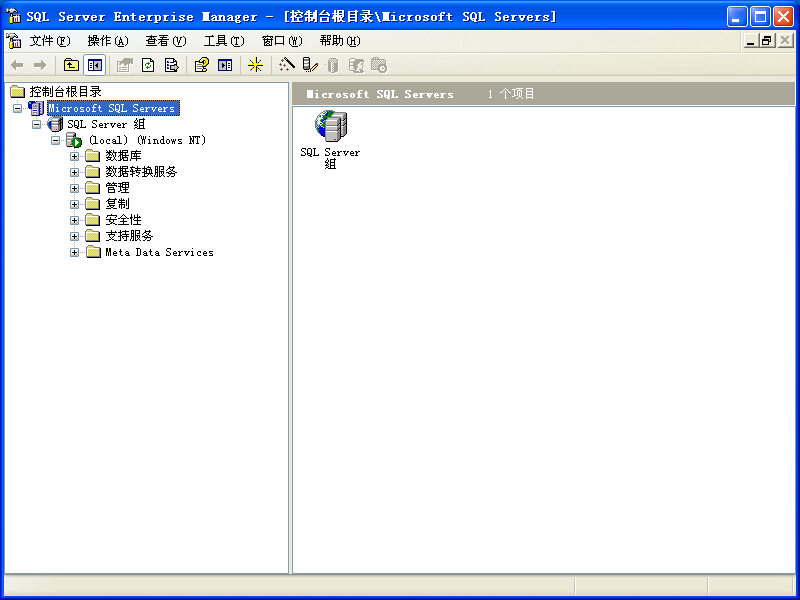Image resolution: width=800 pixels, height=600 pixels.
Task: Toggle the show/hide action pane icon
Action: [x=225, y=65]
